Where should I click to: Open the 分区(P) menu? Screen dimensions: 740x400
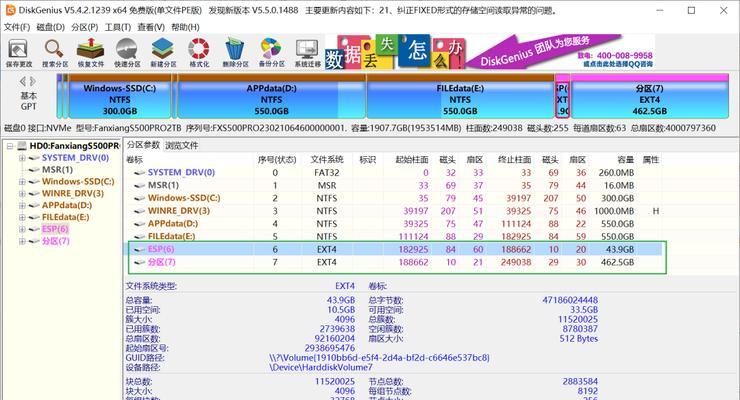click(84, 27)
